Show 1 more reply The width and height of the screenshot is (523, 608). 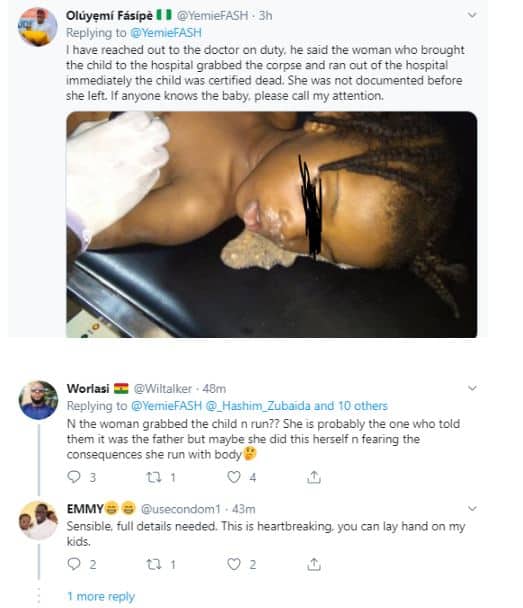[x=101, y=596]
